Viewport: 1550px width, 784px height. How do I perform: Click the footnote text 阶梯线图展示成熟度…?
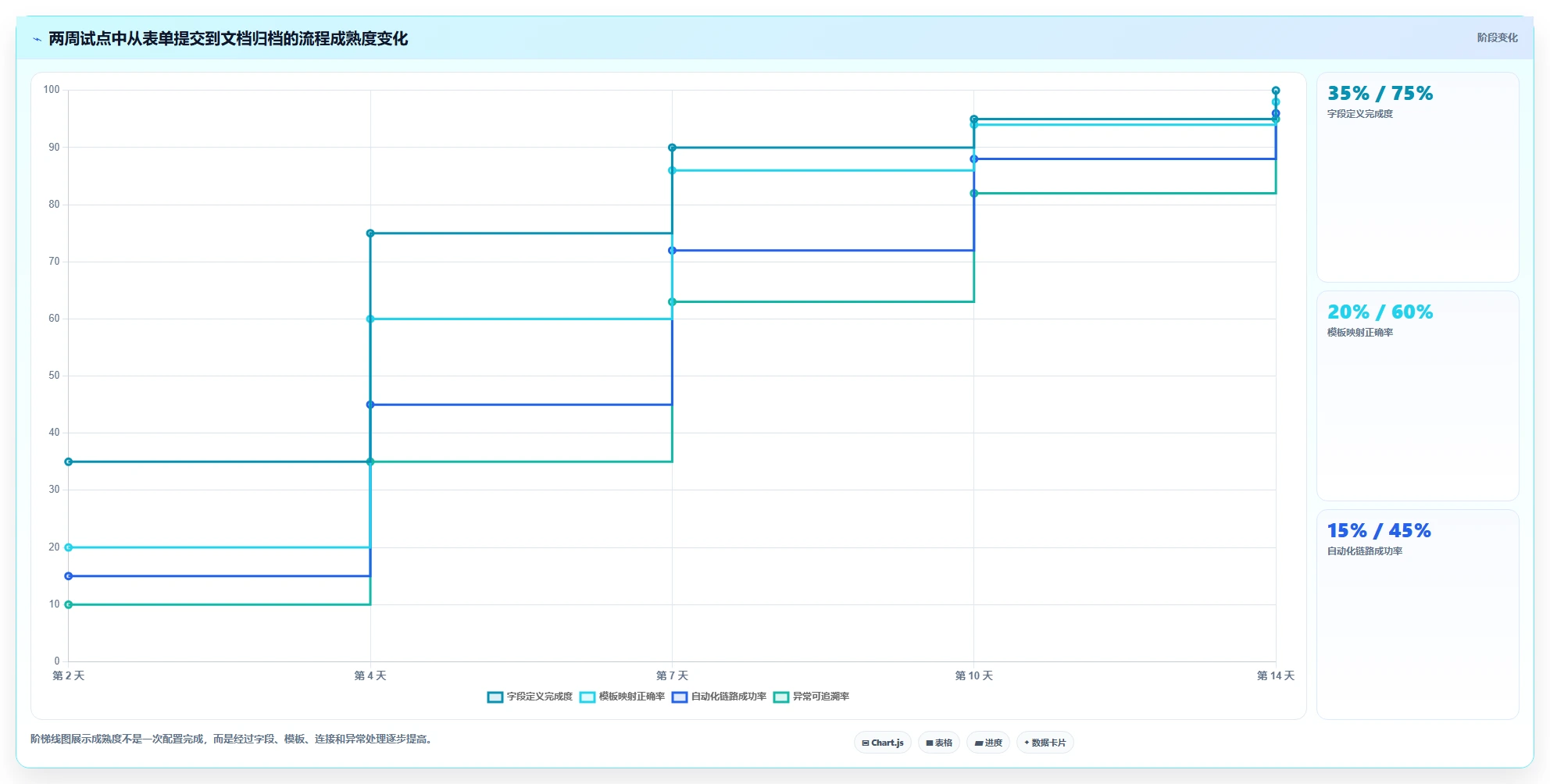[x=232, y=739]
